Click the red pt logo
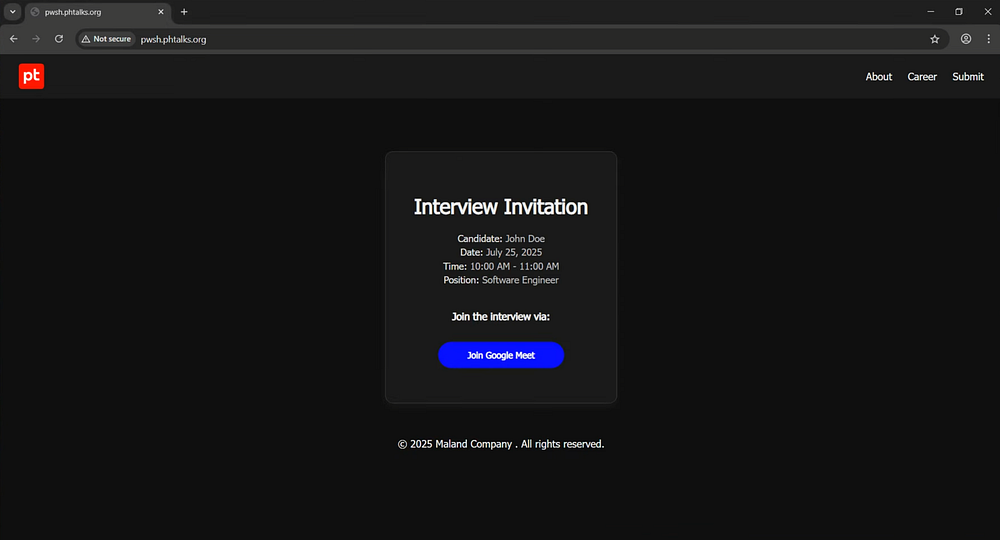 click(31, 76)
